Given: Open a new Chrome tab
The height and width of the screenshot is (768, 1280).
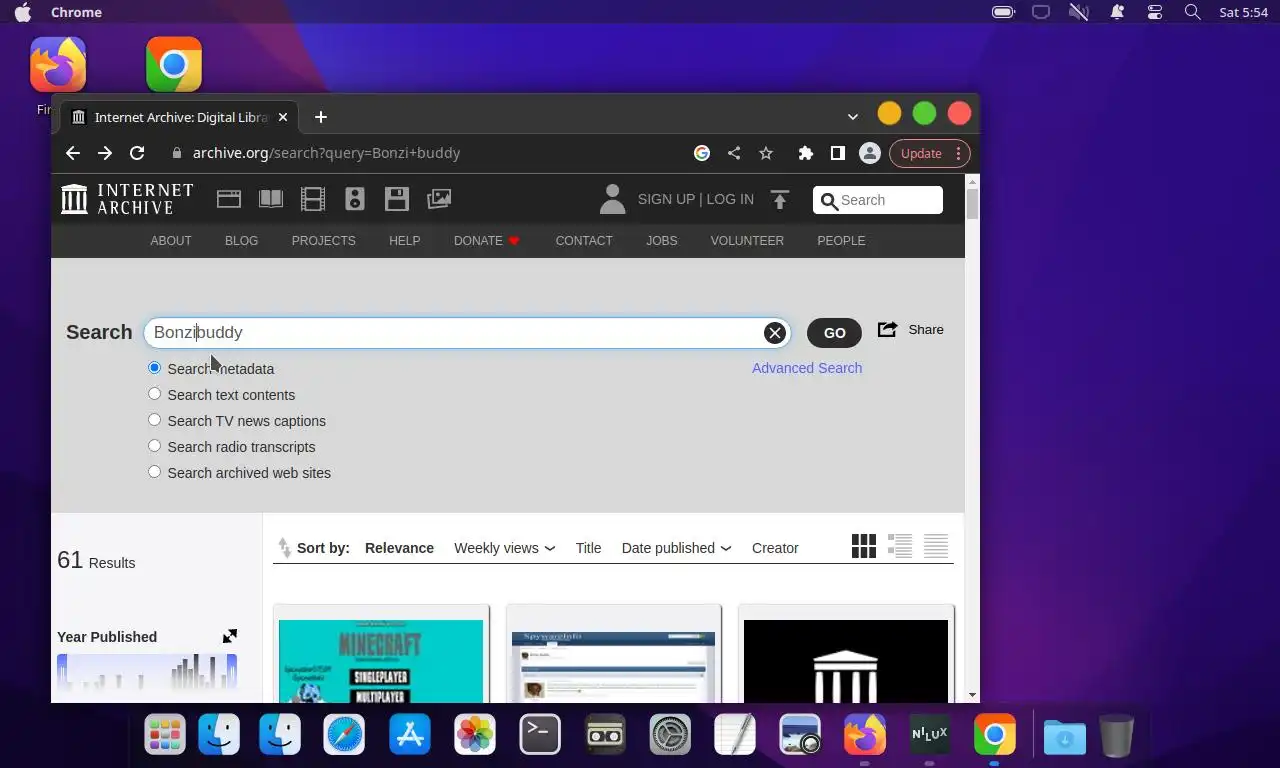Looking at the screenshot, I should point(320,117).
